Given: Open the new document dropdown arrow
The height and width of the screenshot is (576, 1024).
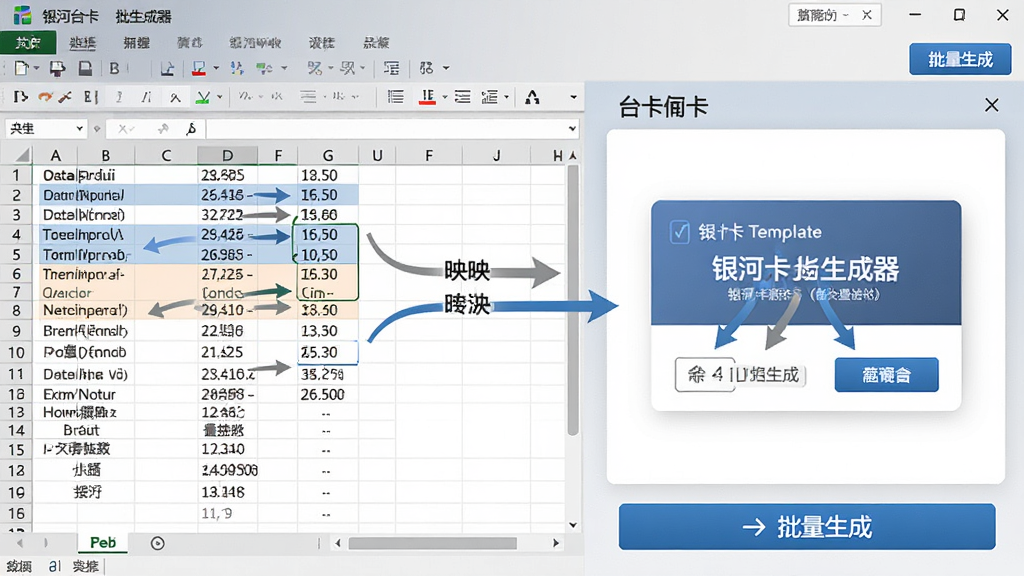Looking at the screenshot, I should point(37,68).
